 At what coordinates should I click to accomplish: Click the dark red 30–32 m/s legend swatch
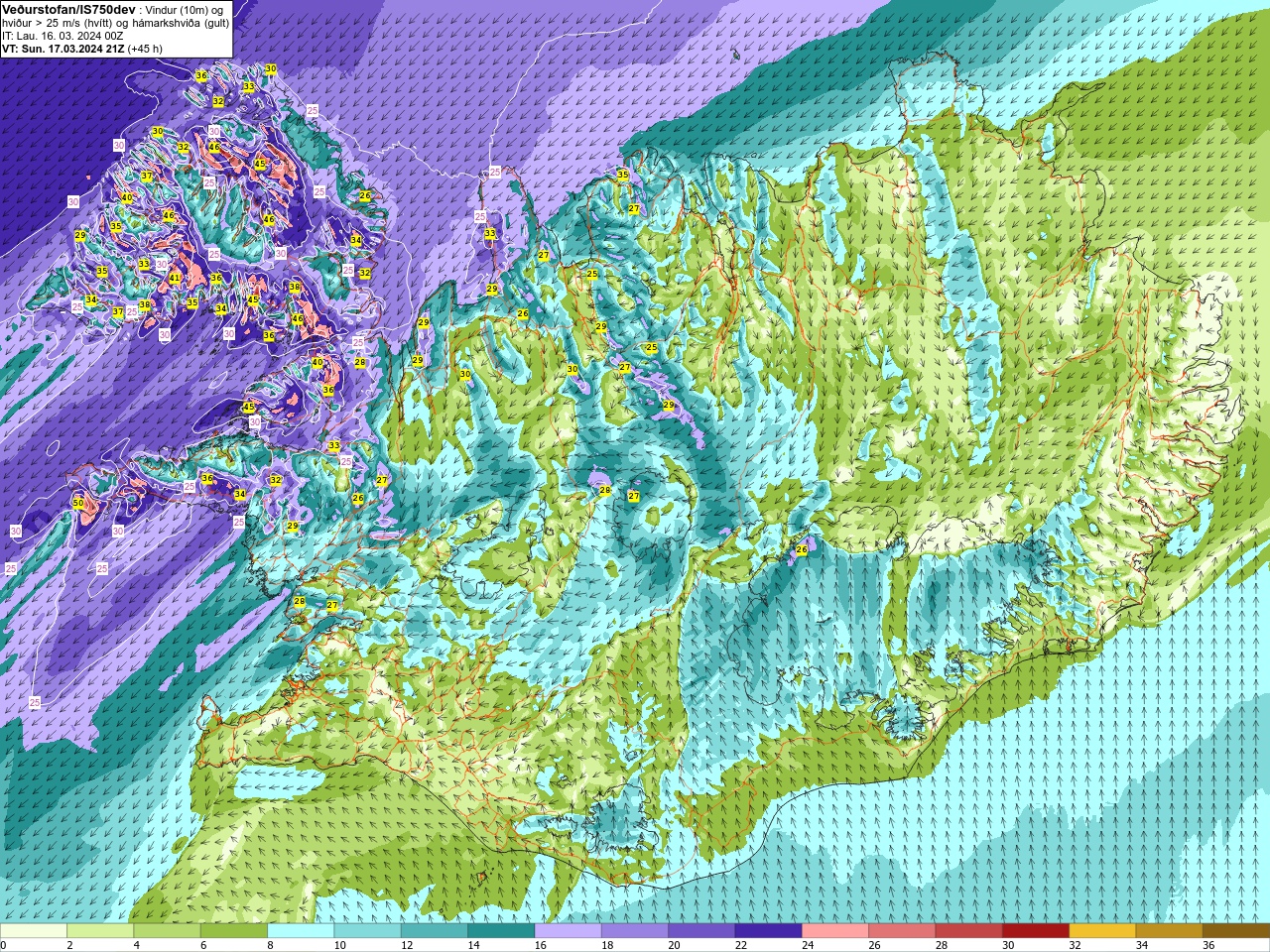(x=1036, y=931)
